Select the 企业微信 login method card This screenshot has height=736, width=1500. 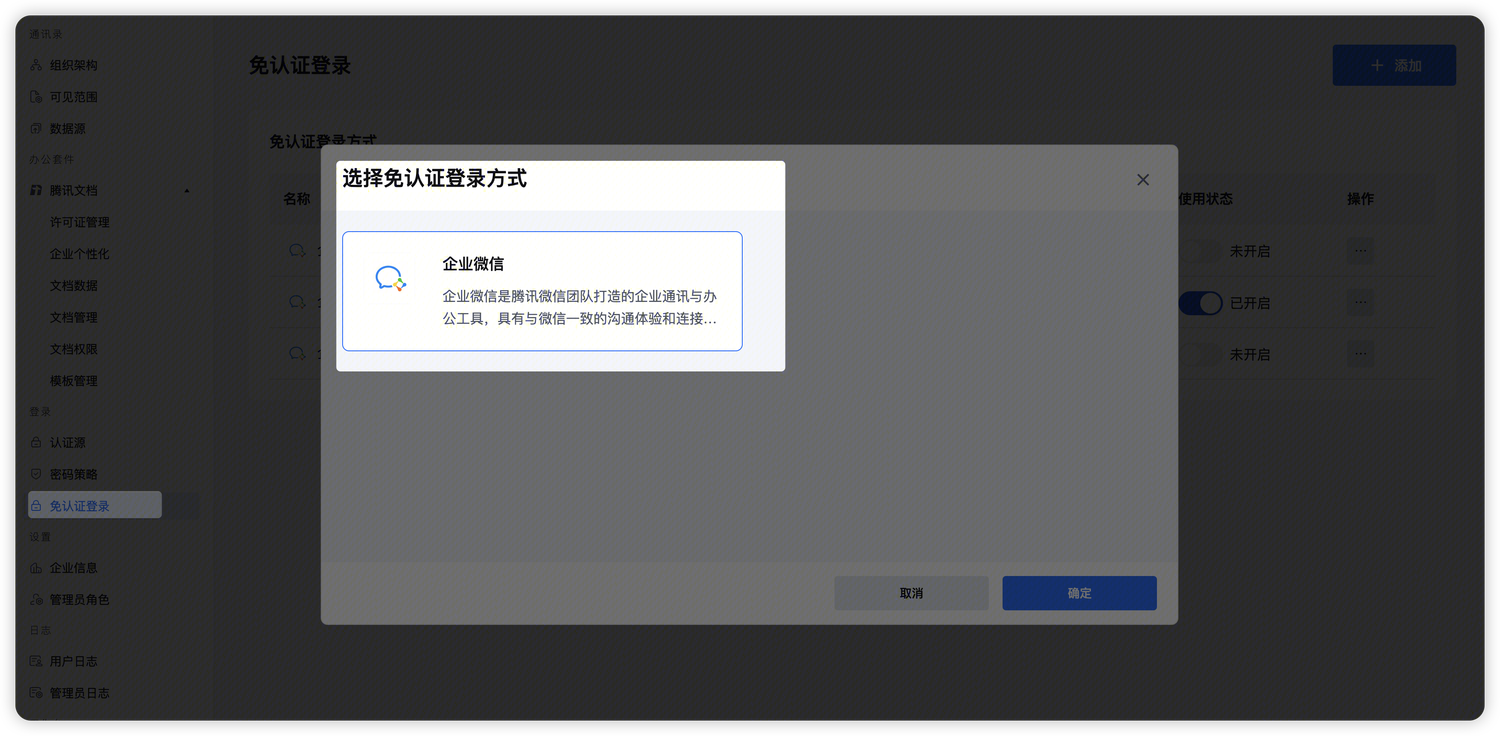coord(542,291)
